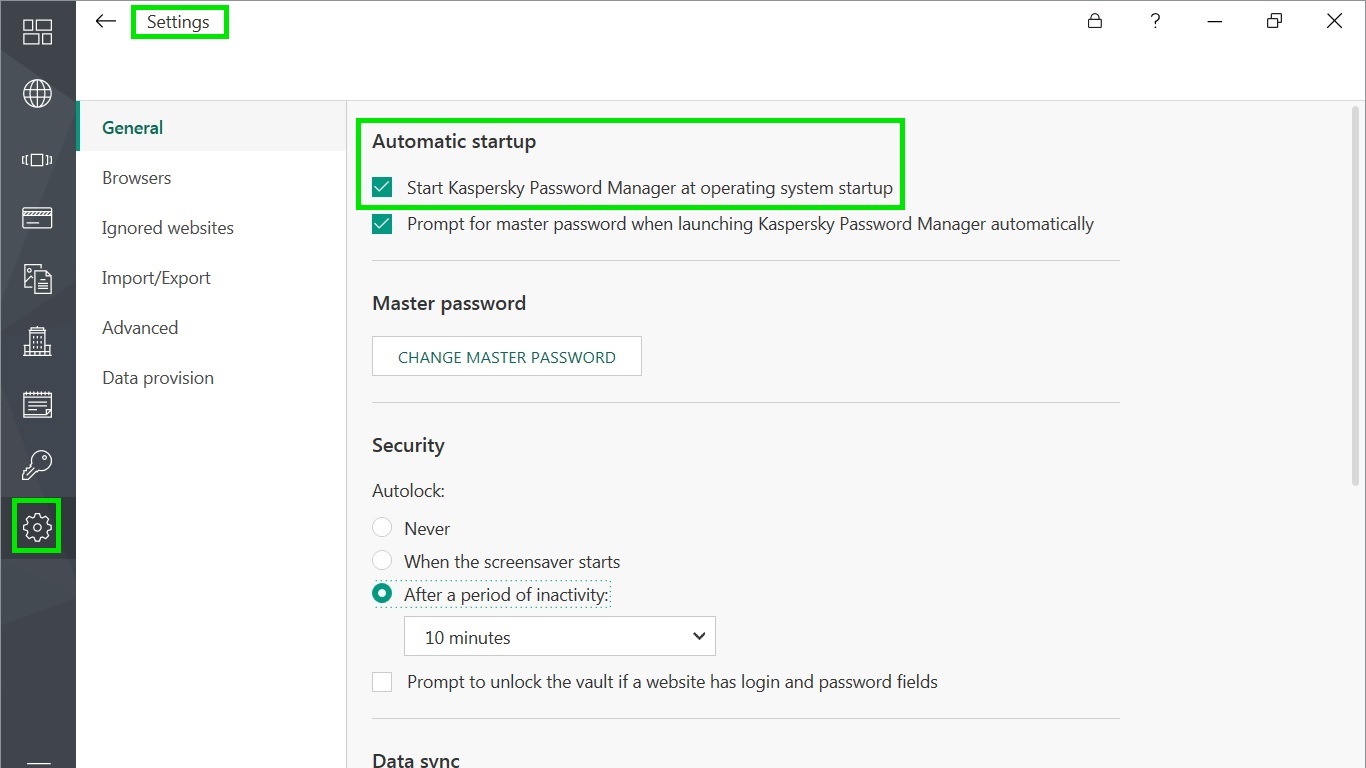1366x768 pixels.
Task: Click the Master password heading
Action: (449, 303)
